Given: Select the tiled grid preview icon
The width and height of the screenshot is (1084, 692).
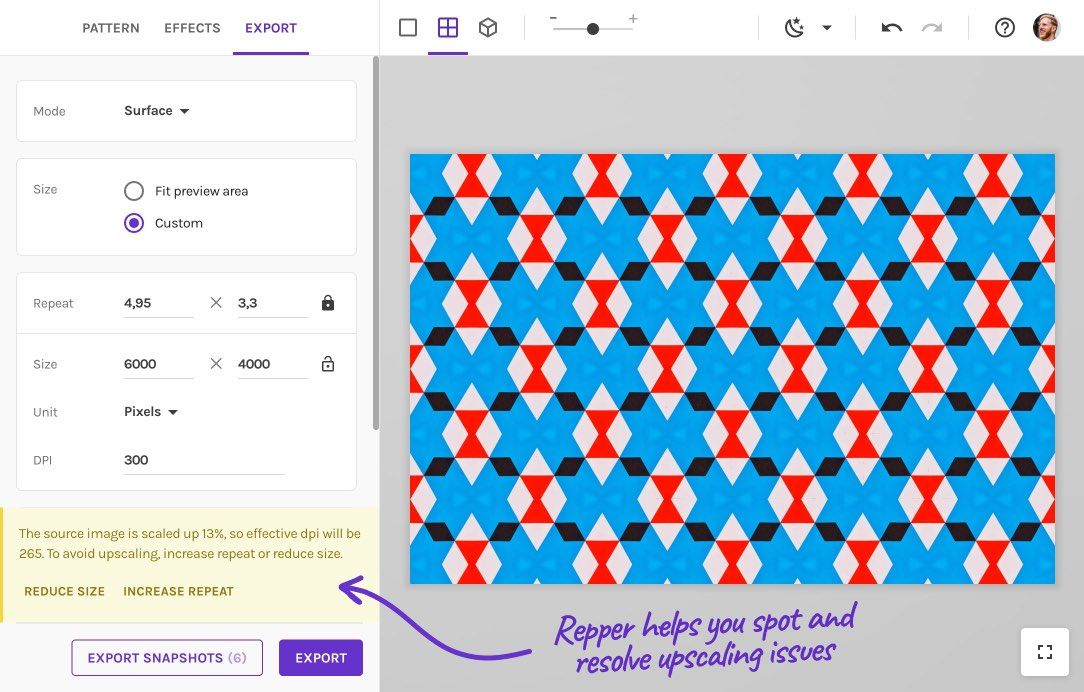Looking at the screenshot, I should (x=448, y=28).
